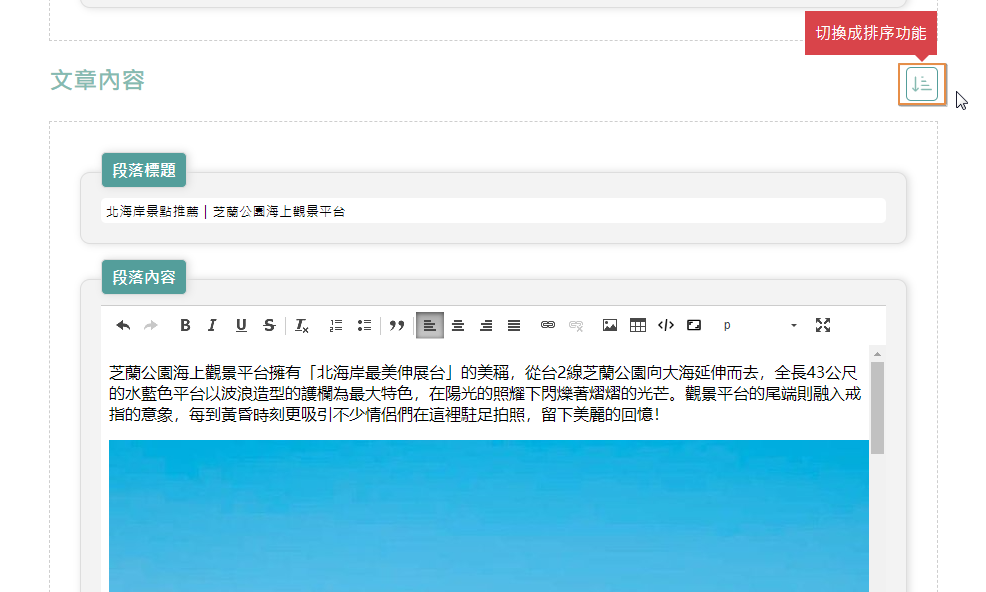Insert a hyperlink using the Link icon
The image size is (986, 592).
coord(547,325)
